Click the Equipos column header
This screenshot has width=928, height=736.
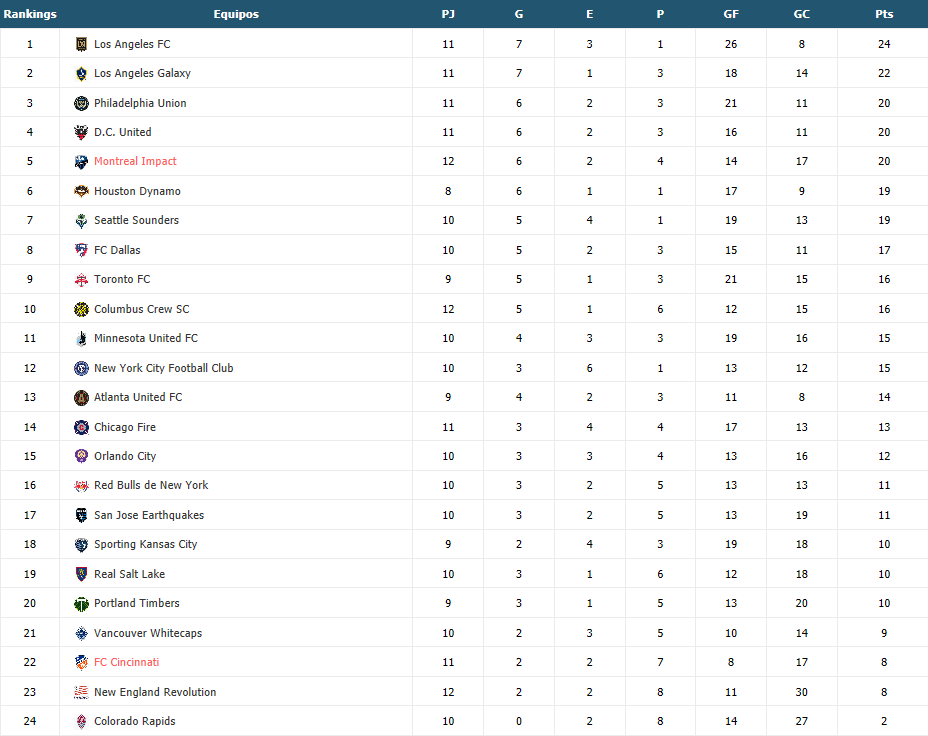(x=236, y=14)
